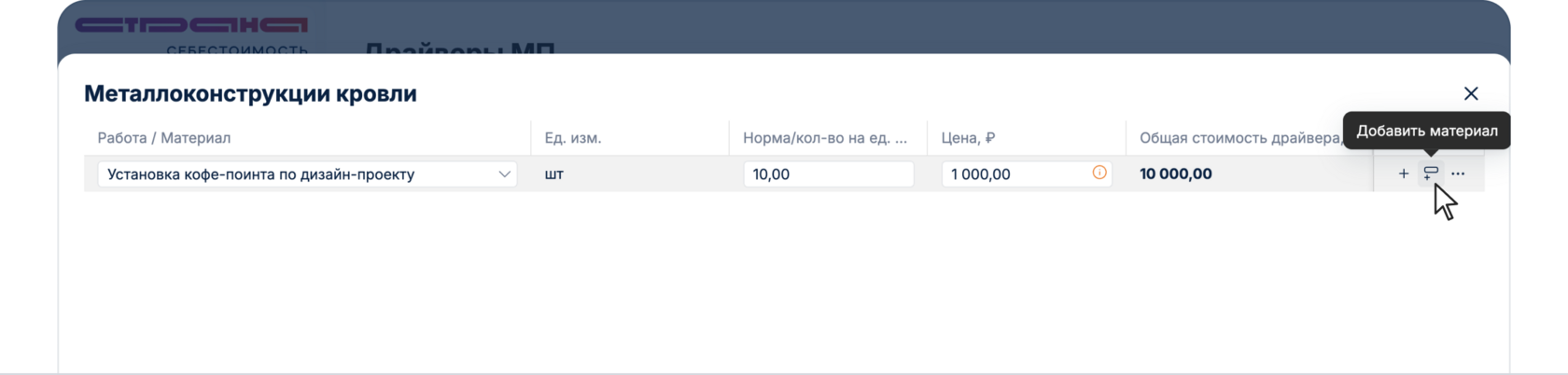This screenshot has height=375, width=1568.
Task: Click the total cost value 10 000,00
Action: (x=1176, y=174)
